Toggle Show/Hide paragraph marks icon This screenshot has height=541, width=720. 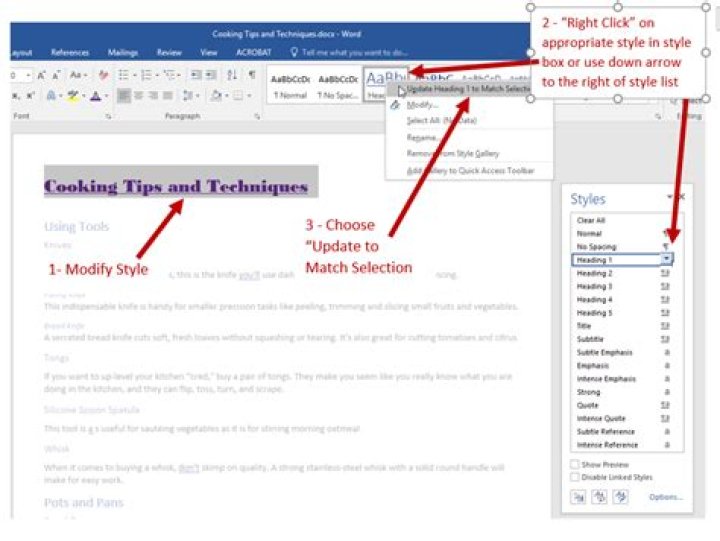(252, 75)
